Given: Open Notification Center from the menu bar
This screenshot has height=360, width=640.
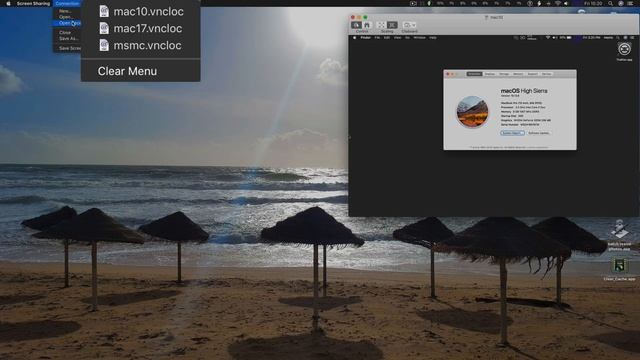Looking at the screenshot, I should click(631, 3).
